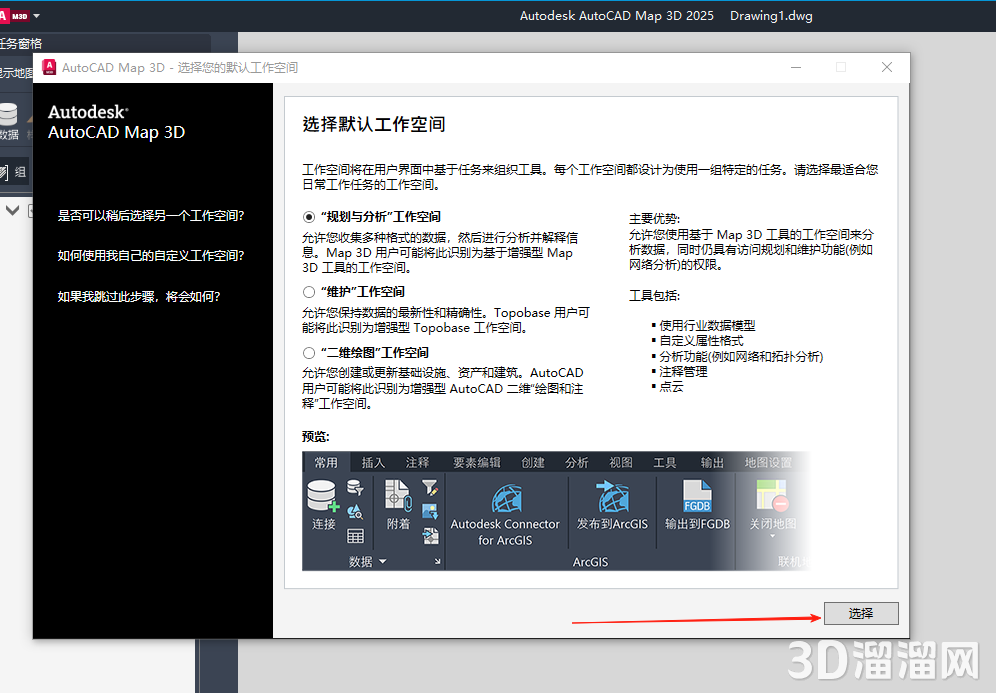Expand the chevron below the 组 button

(x=13, y=210)
